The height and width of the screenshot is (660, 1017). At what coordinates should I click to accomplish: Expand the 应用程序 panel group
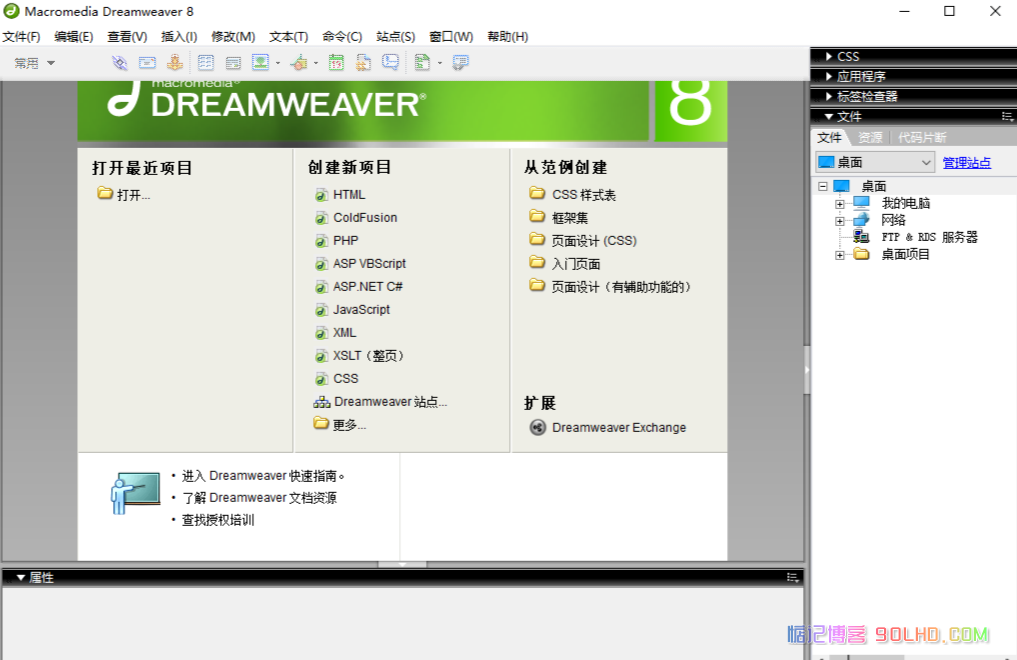829,77
